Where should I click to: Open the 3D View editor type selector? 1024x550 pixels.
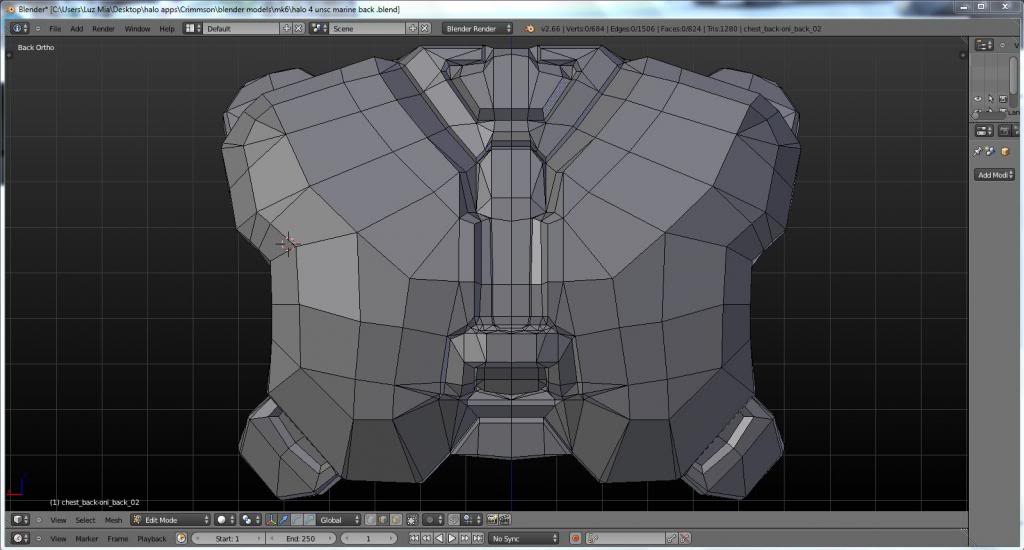(x=20, y=520)
